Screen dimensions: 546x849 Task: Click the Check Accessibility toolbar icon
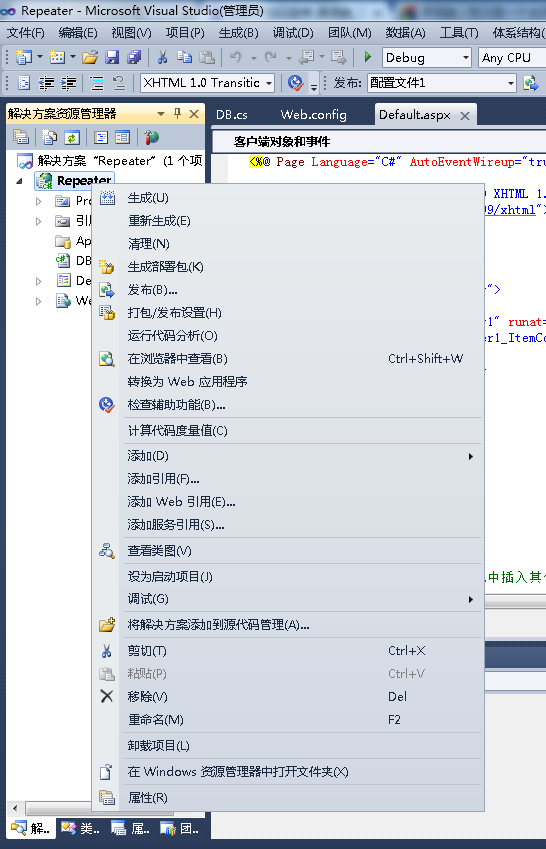pos(296,83)
